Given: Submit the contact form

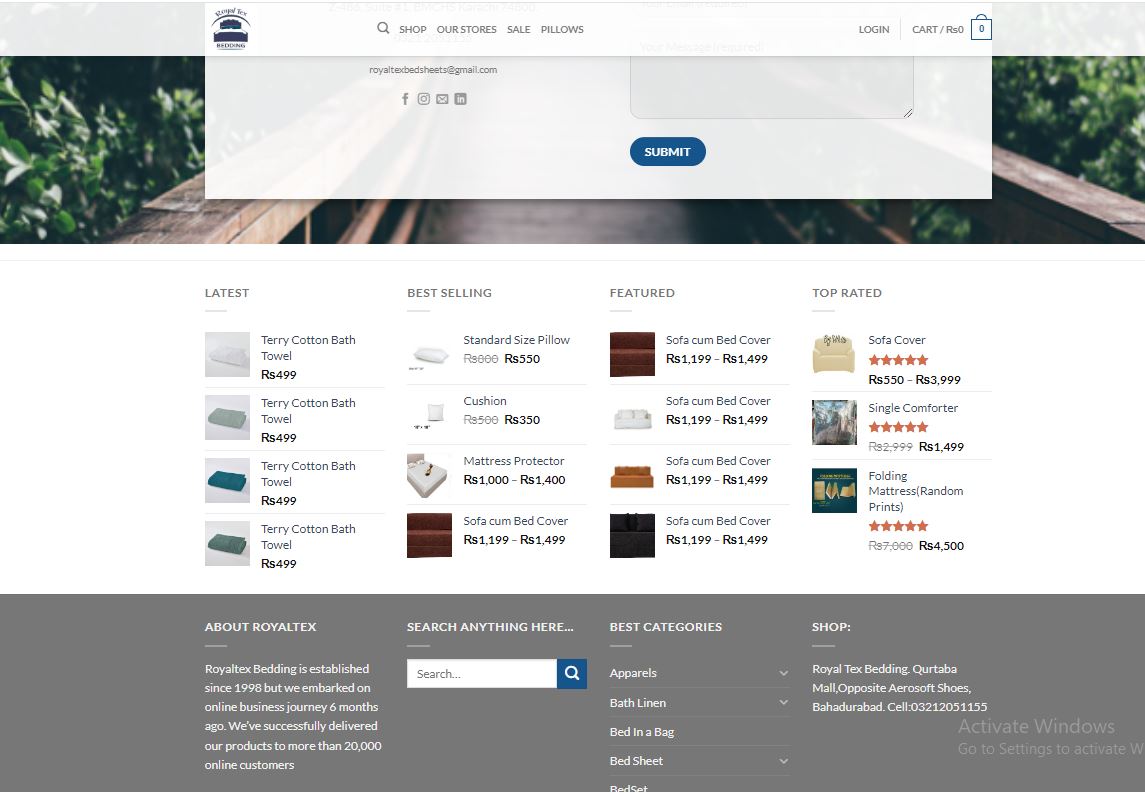Looking at the screenshot, I should [x=667, y=152].
